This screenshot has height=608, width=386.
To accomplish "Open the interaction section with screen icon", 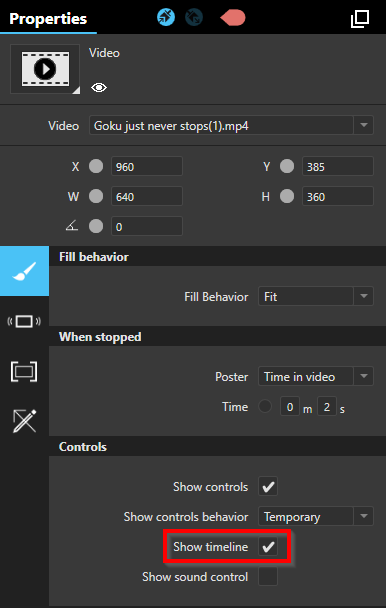I will click(x=24, y=321).
